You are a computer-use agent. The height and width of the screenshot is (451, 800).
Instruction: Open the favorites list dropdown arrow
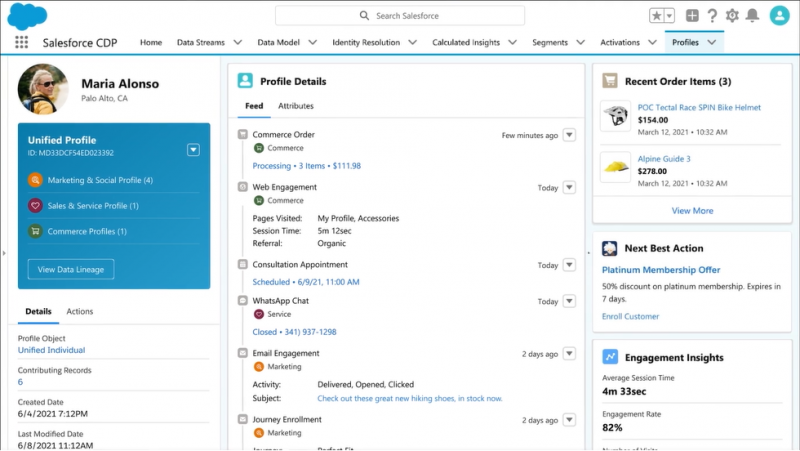tap(669, 16)
